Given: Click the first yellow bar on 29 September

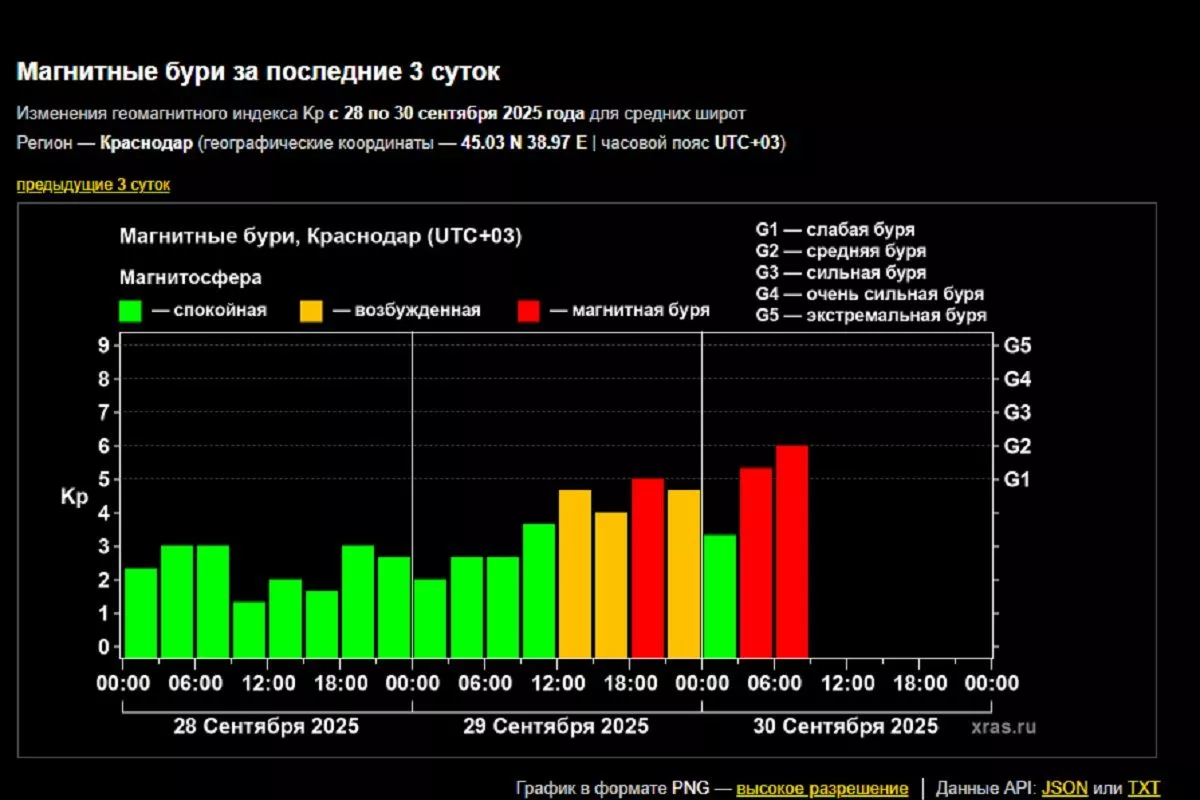Looking at the screenshot, I should click(x=575, y=572).
